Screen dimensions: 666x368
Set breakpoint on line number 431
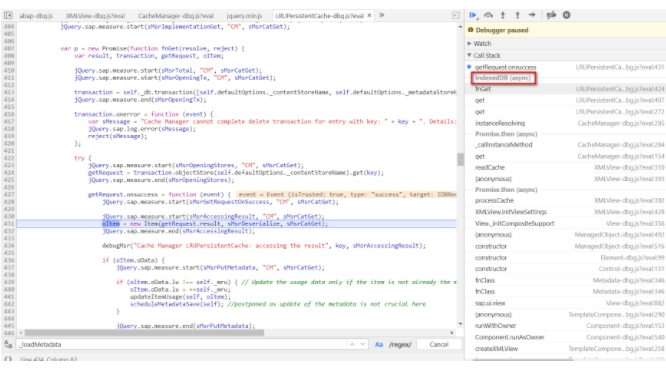tap(8, 224)
